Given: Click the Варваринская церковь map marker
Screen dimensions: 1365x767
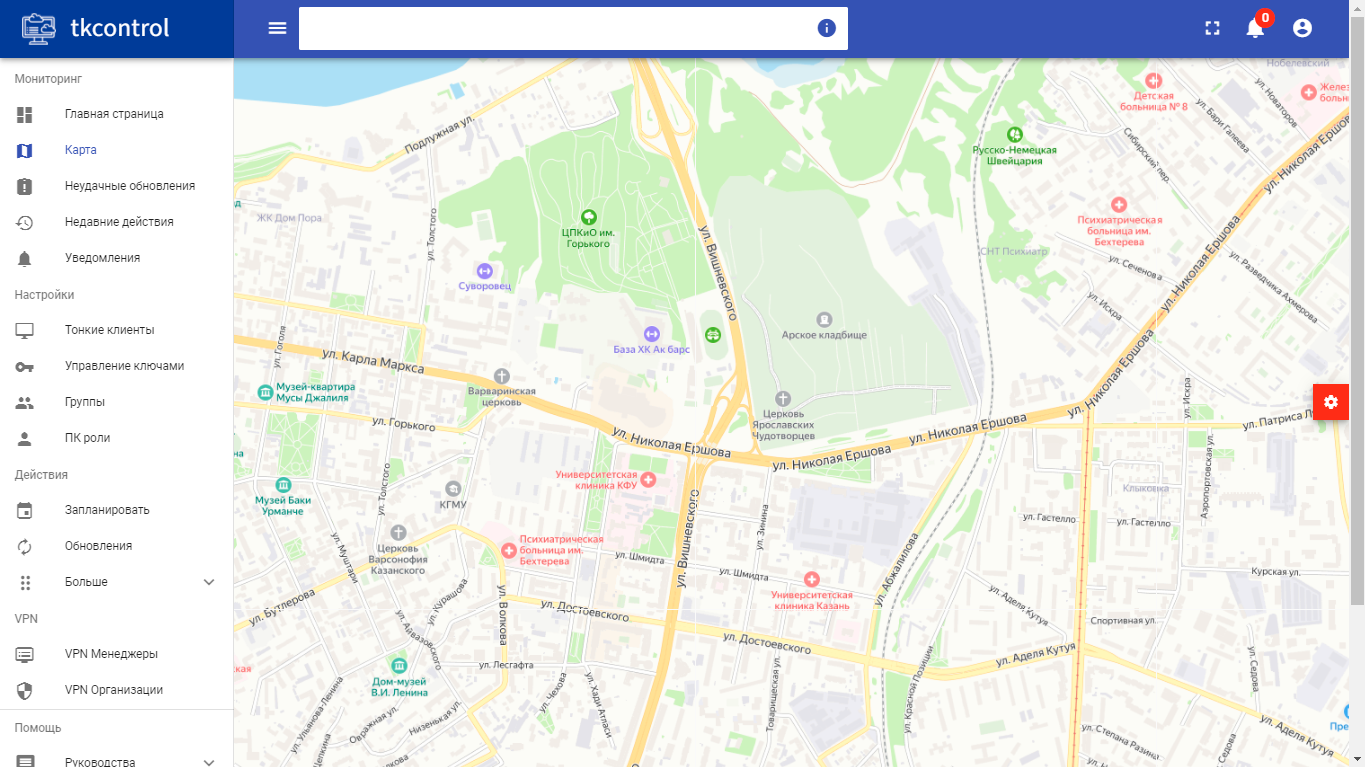Looking at the screenshot, I should click(x=502, y=375).
